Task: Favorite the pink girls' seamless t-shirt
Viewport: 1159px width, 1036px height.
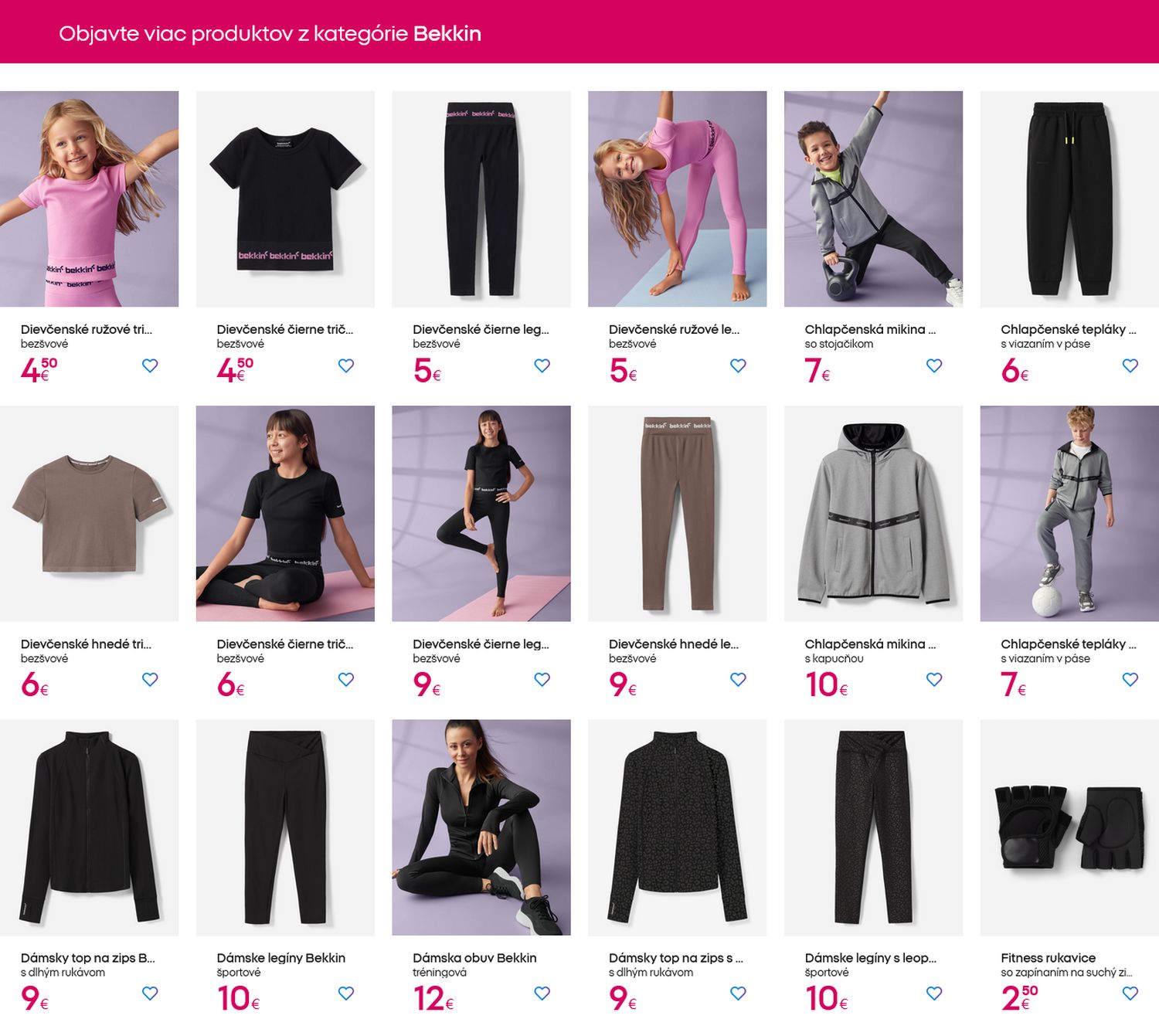Action: point(150,365)
